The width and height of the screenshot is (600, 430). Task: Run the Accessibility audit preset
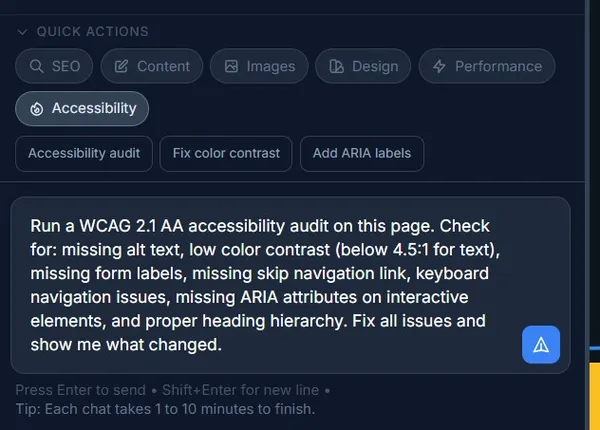pyautogui.click(x=84, y=154)
